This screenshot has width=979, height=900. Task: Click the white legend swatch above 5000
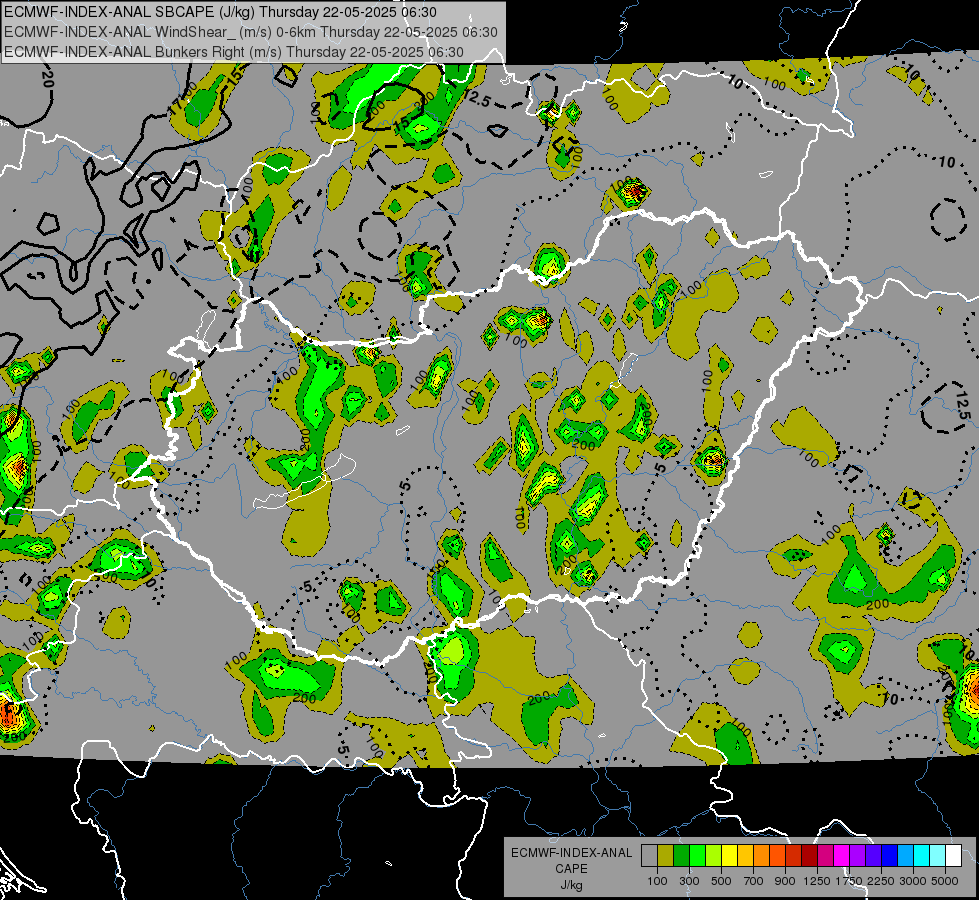(954, 856)
